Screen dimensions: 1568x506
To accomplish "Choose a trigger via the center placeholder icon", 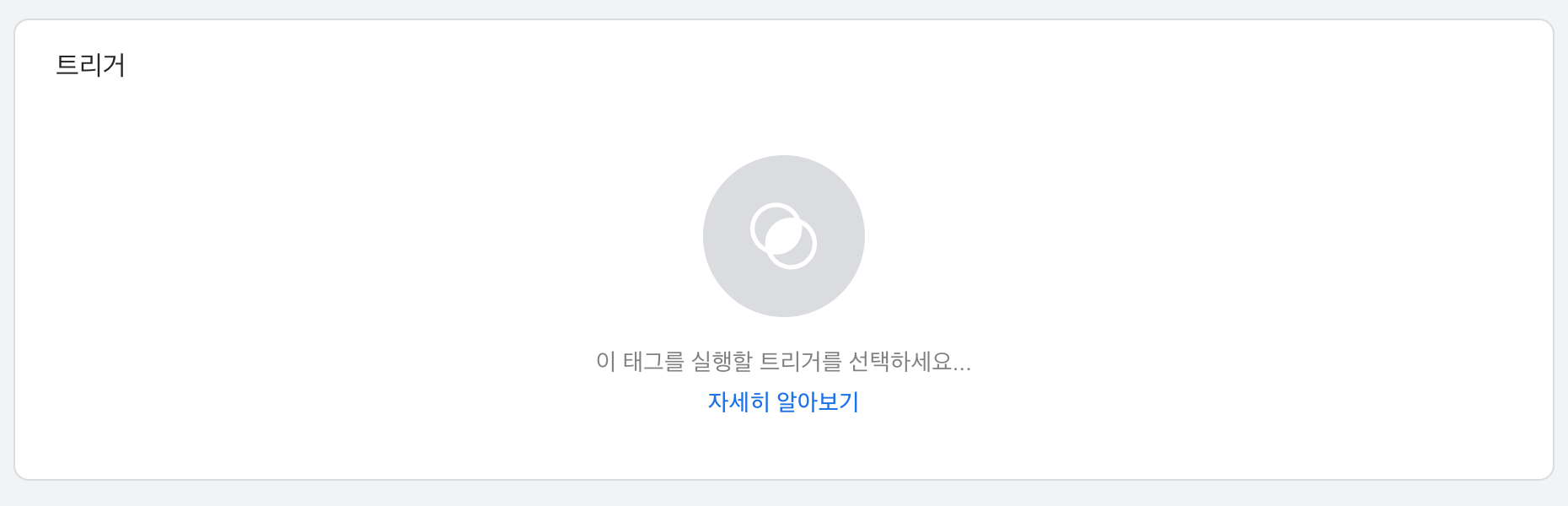I will point(784,236).
